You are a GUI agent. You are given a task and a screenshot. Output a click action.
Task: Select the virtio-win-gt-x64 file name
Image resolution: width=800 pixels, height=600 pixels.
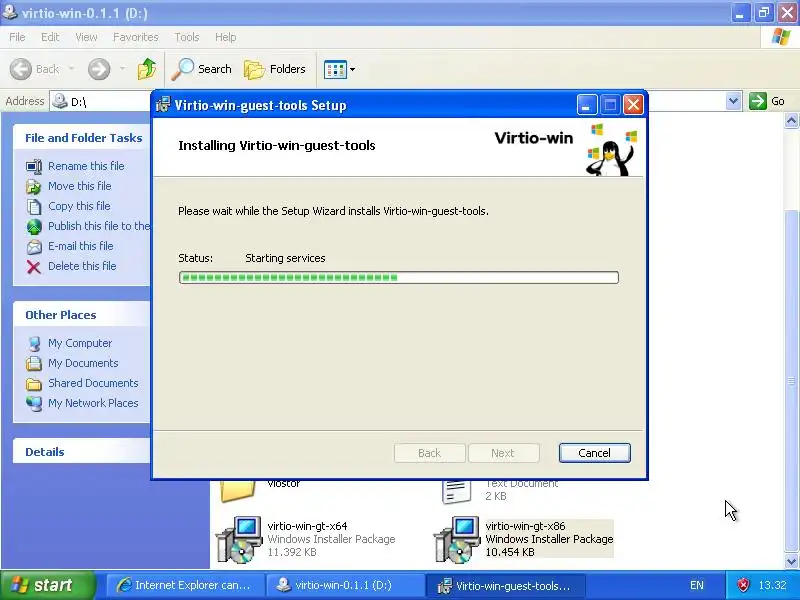307,526
